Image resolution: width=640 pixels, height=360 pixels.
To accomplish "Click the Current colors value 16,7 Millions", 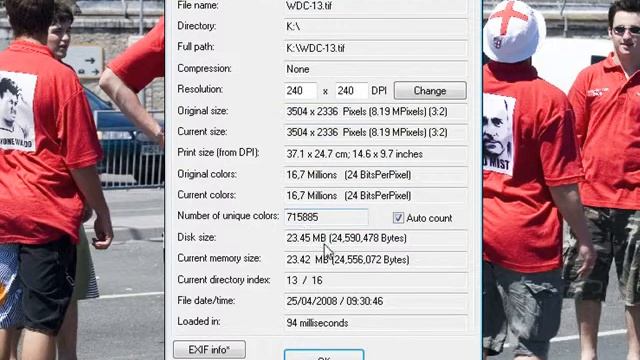I will (376, 196).
